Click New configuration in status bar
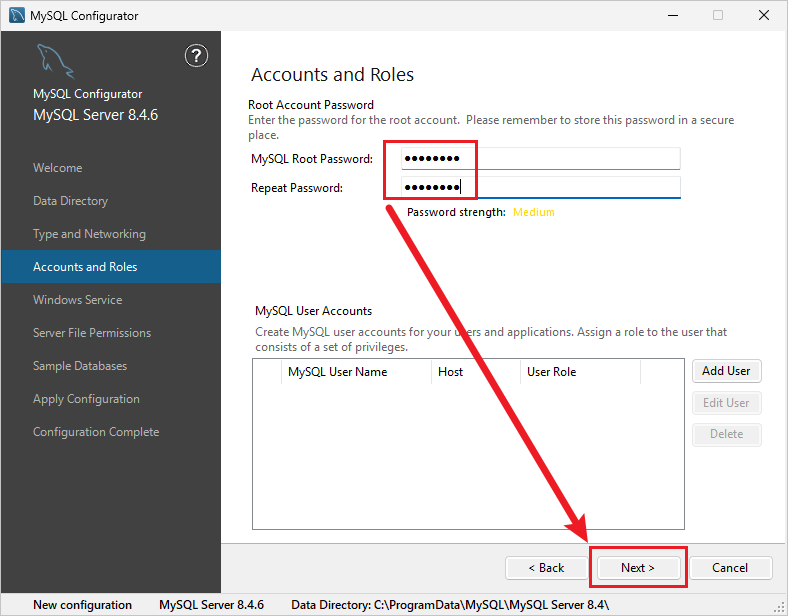 pyautogui.click(x=82, y=605)
